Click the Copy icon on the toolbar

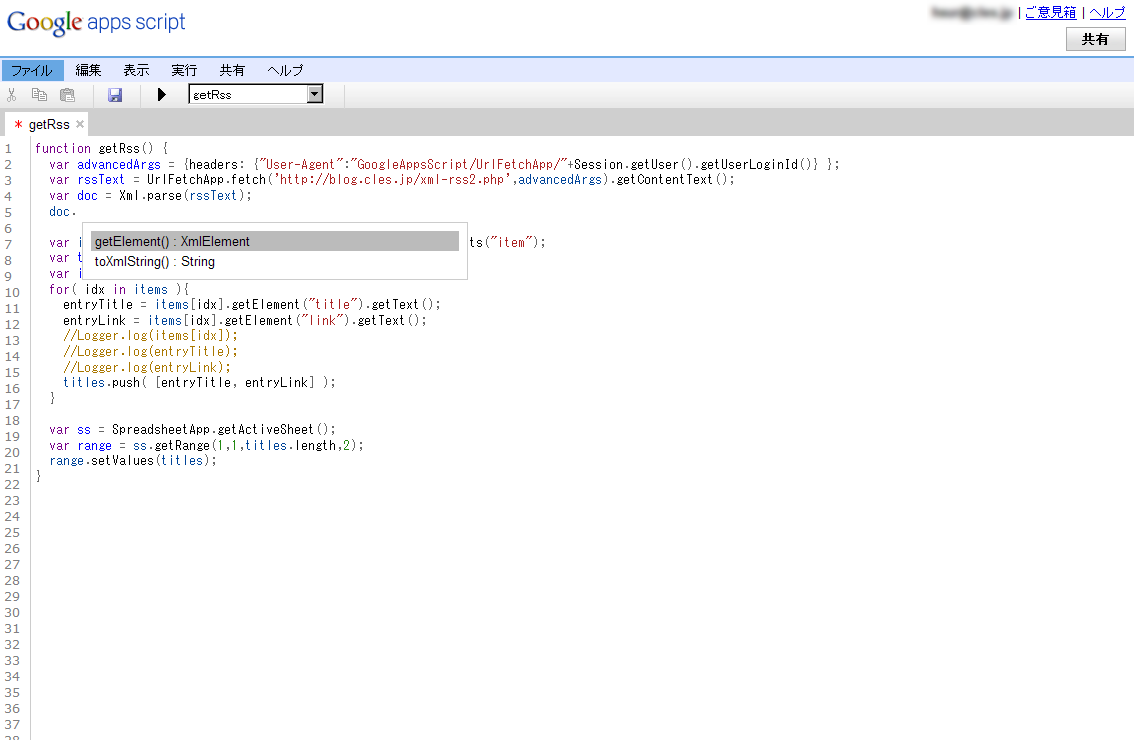point(39,94)
